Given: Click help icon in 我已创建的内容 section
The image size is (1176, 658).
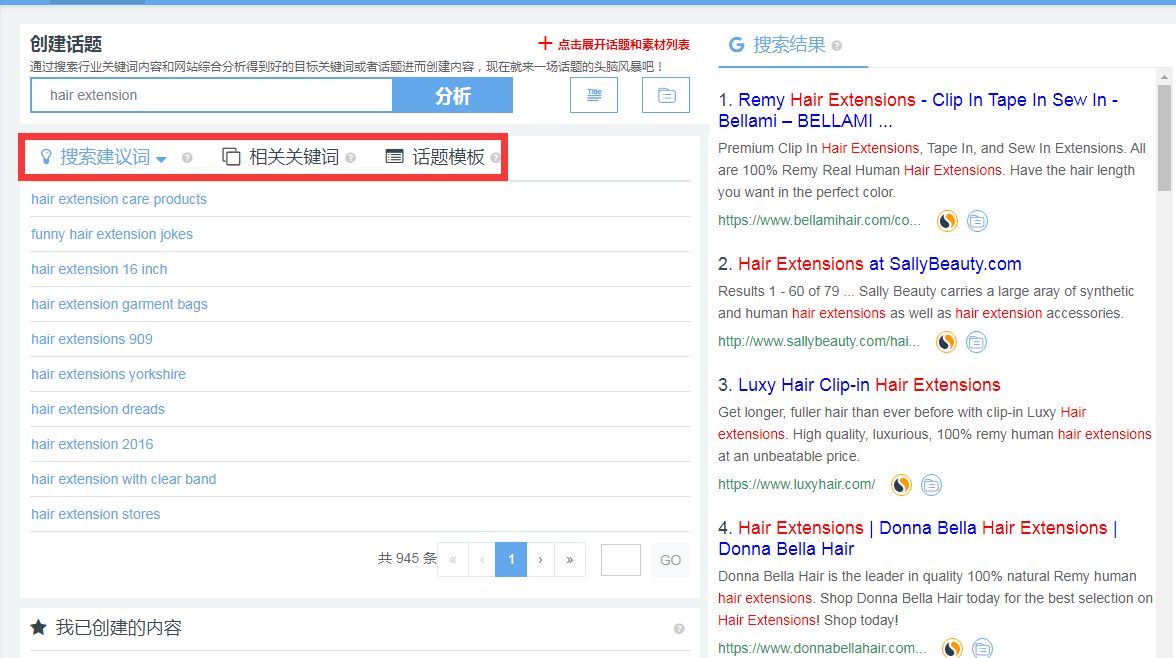Looking at the screenshot, I should pyautogui.click(x=679, y=629).
